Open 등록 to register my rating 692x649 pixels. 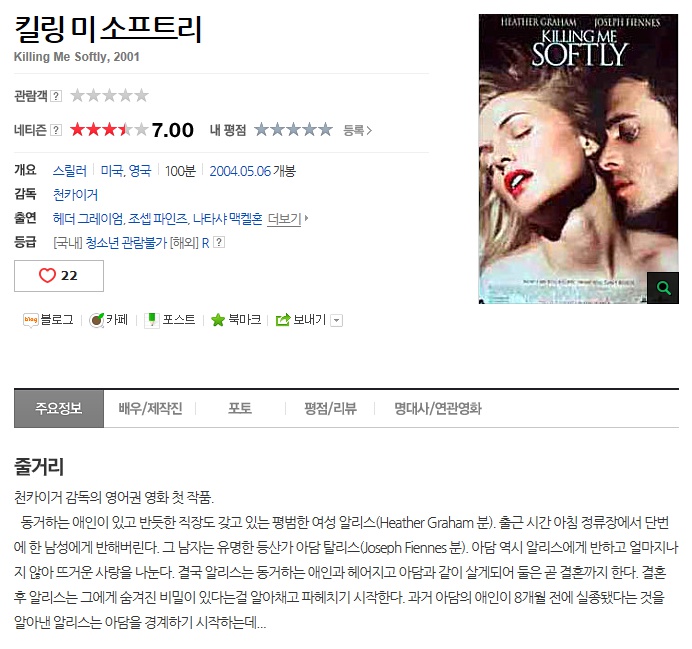coord(358,130)
